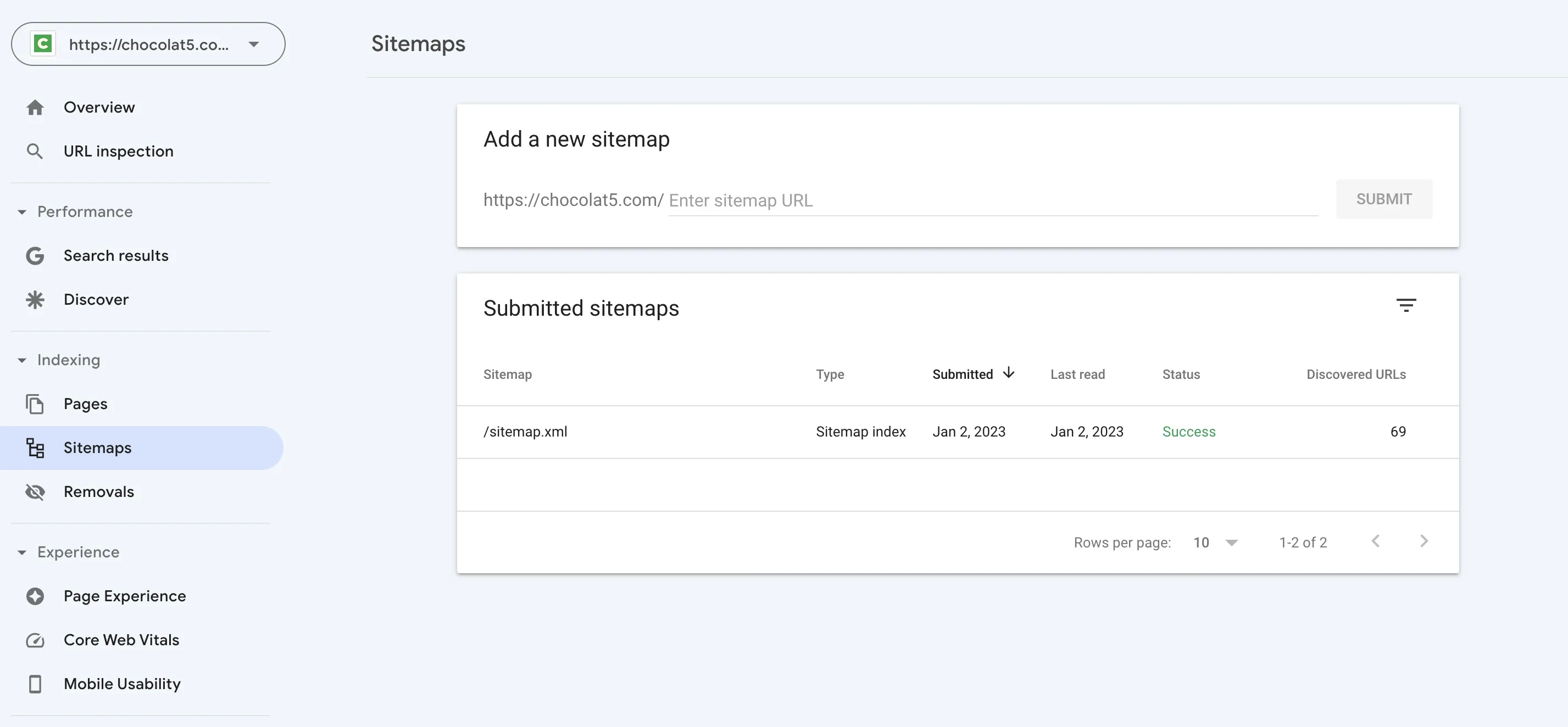Image resolution: width=1568 pixels, height=727 pixels.
Task: Collapse the Indexing section
Action: pyautogui.click(x=22, y=360)
